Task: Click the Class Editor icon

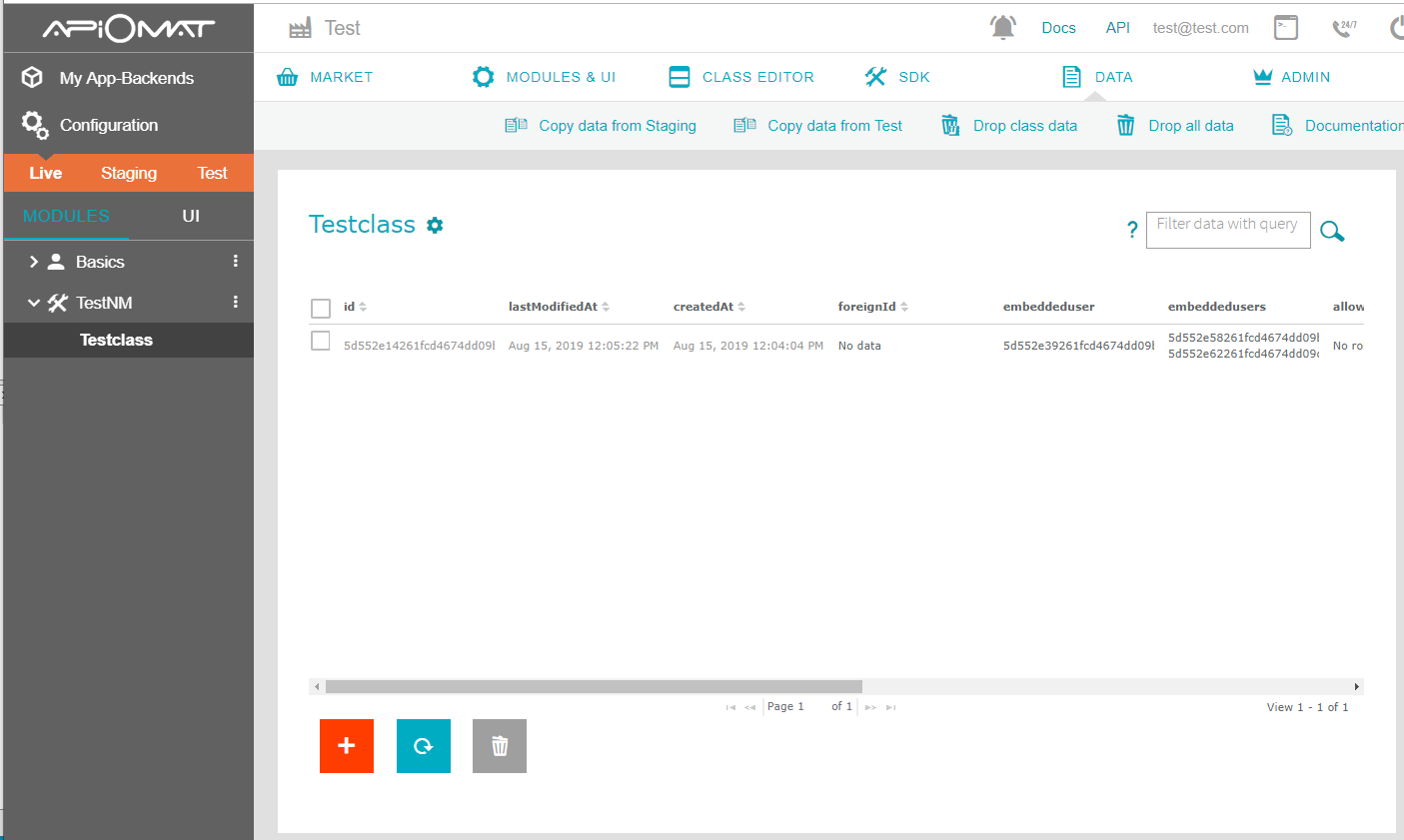Action: [680, 77]
